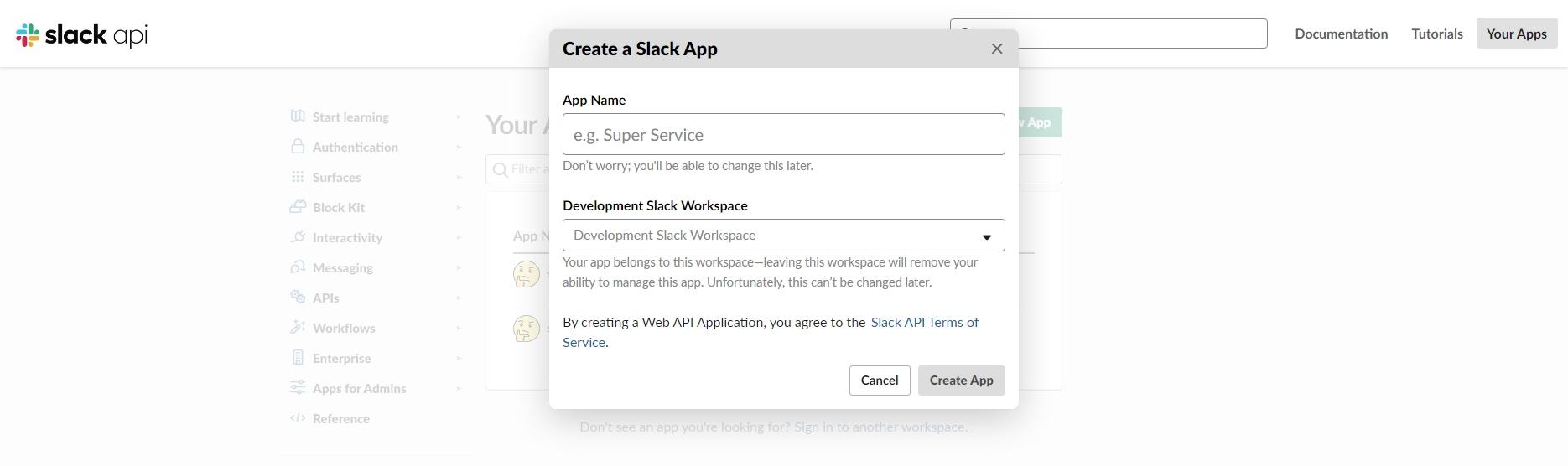Expand the Enterprise section arrow
Screen dimensions: 1568x466
459,359
